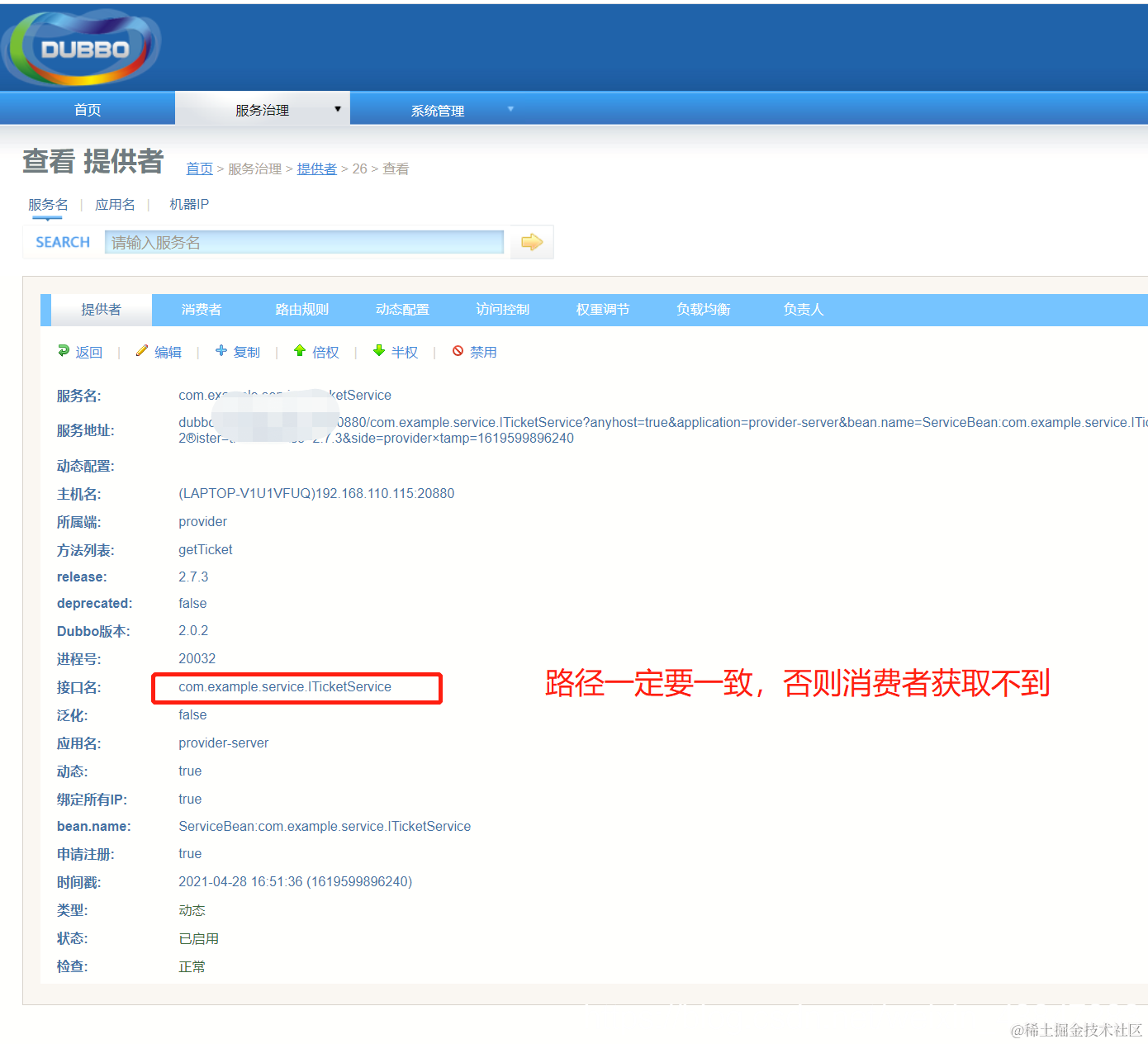This screenshot has width=1148, height=1044.
Task: Click the 所属端 value provider
Action: pyautogui.click(x=202, y=521)
